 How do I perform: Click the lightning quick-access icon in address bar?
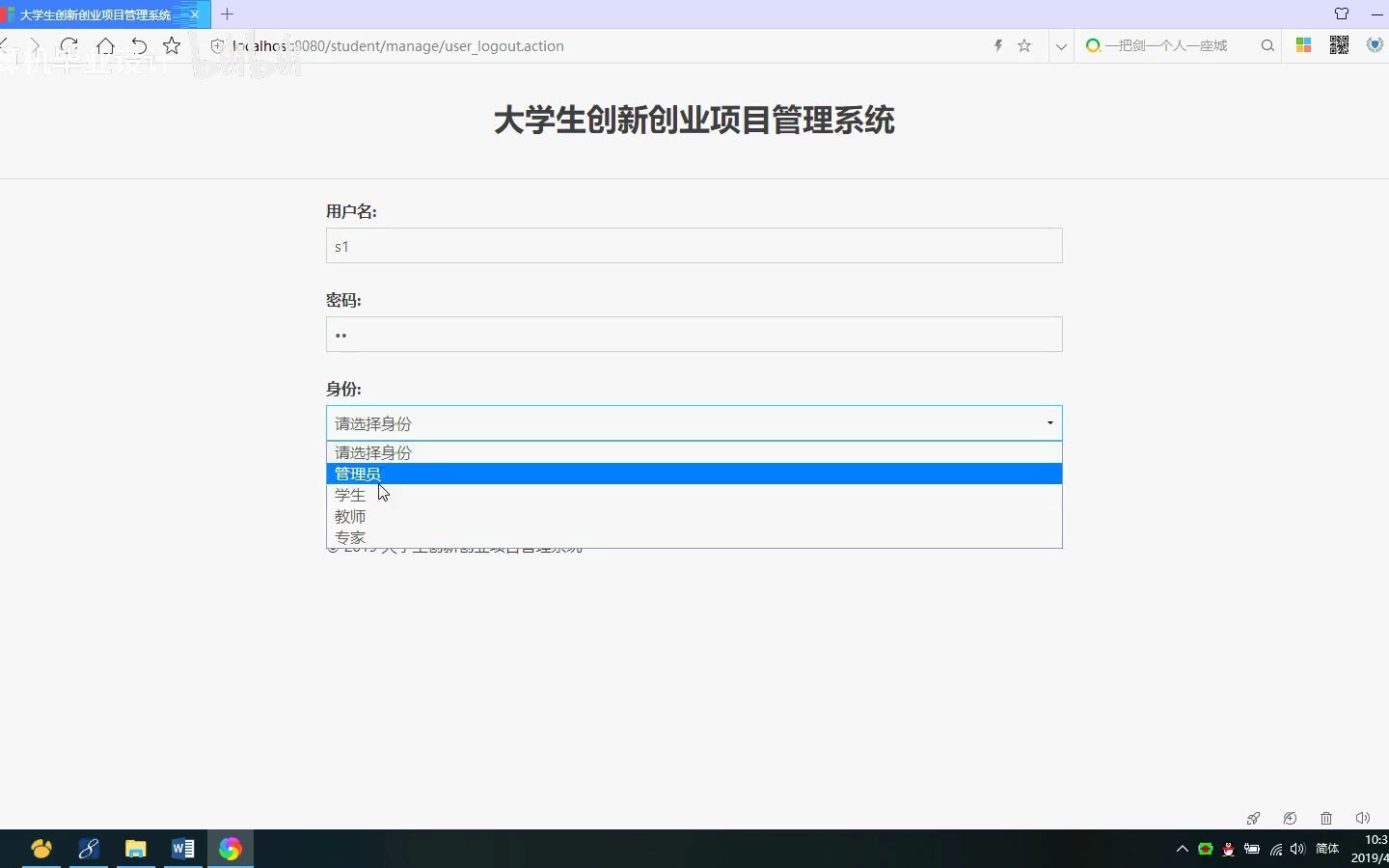[x=997, y=45]
